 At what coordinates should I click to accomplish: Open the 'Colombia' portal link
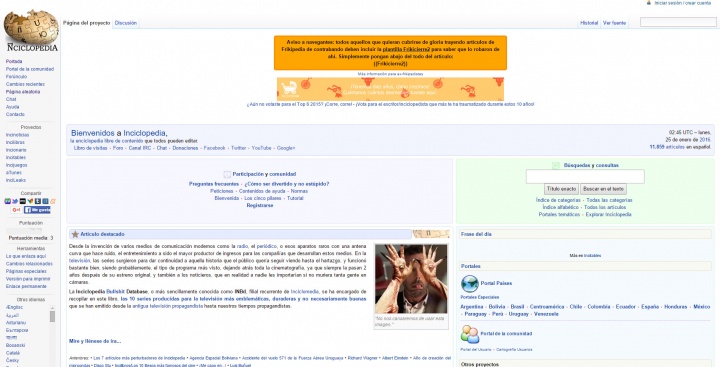599,307
